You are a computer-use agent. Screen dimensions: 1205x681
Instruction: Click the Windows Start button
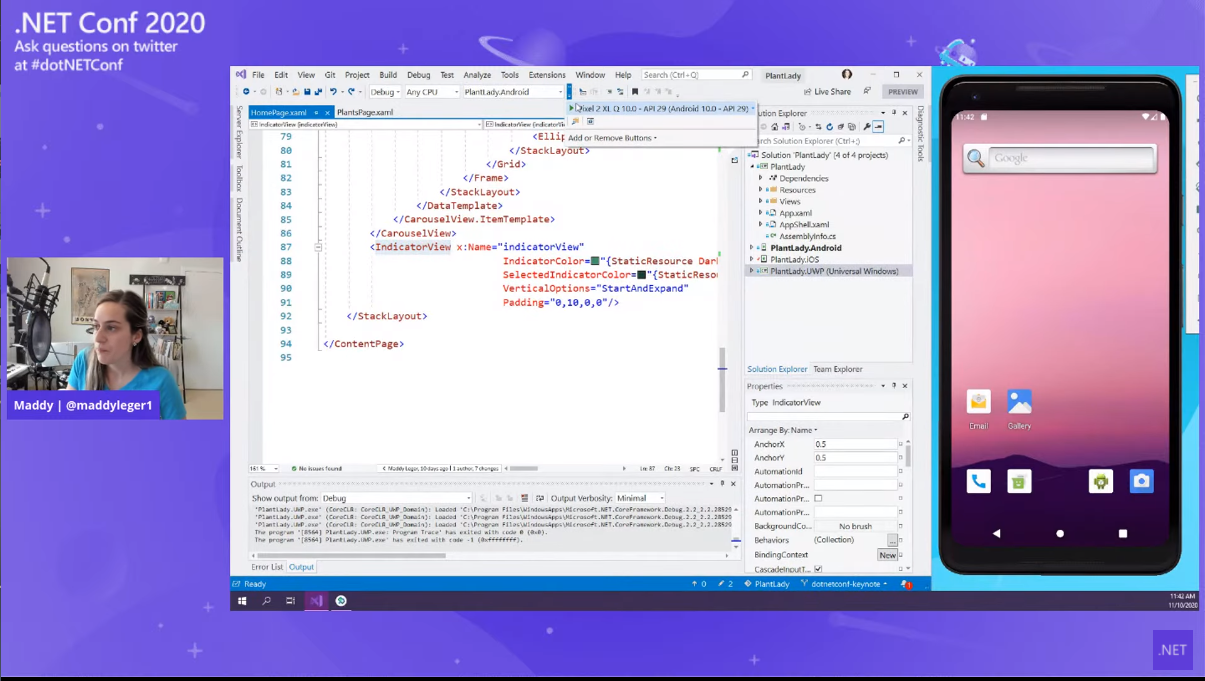tap(242, 601)
